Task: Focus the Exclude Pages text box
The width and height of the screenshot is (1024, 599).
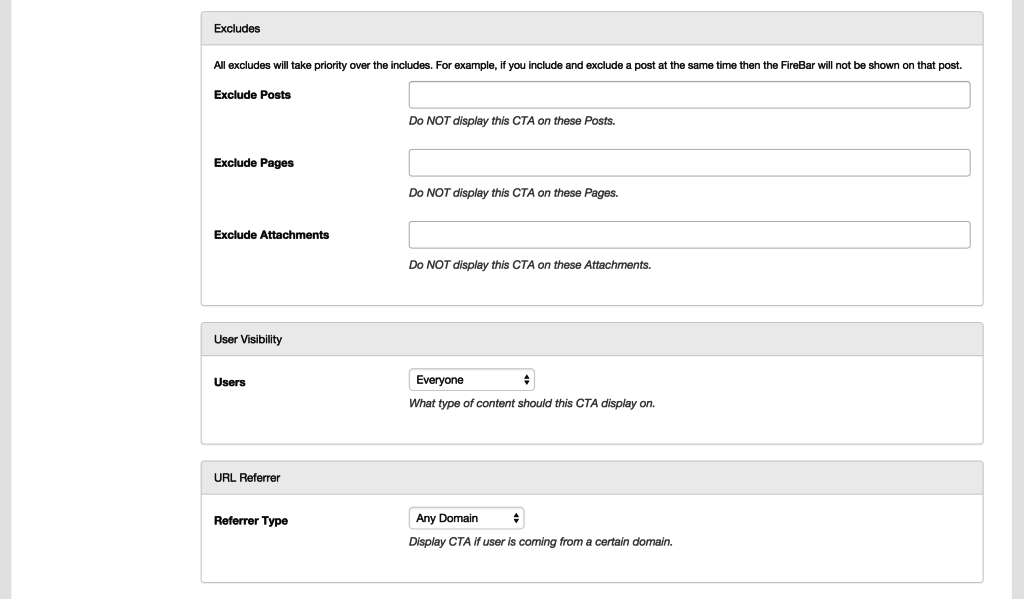Action: click(689, 163)
